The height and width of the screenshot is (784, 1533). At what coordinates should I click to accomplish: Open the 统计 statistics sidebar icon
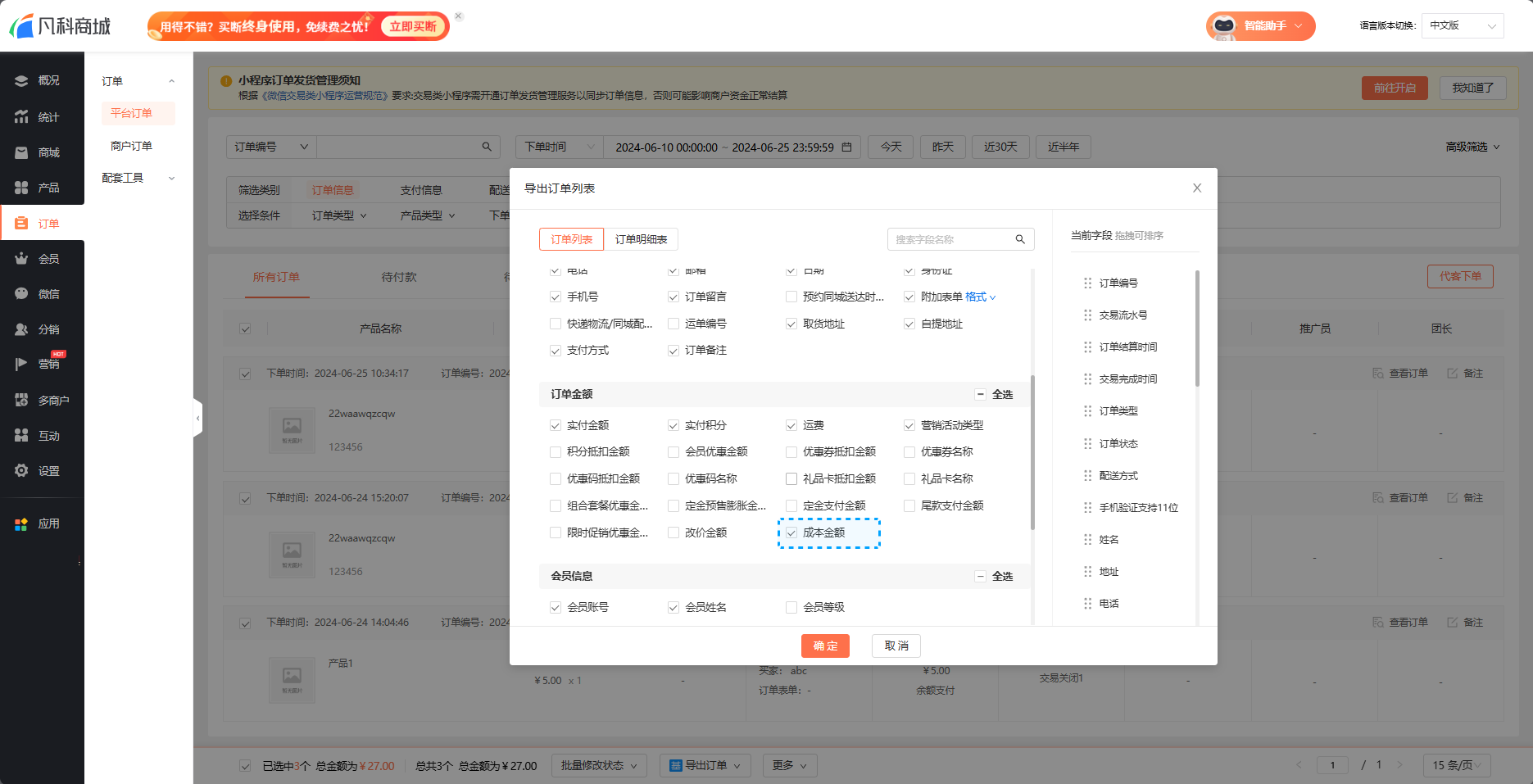point(21,117)
